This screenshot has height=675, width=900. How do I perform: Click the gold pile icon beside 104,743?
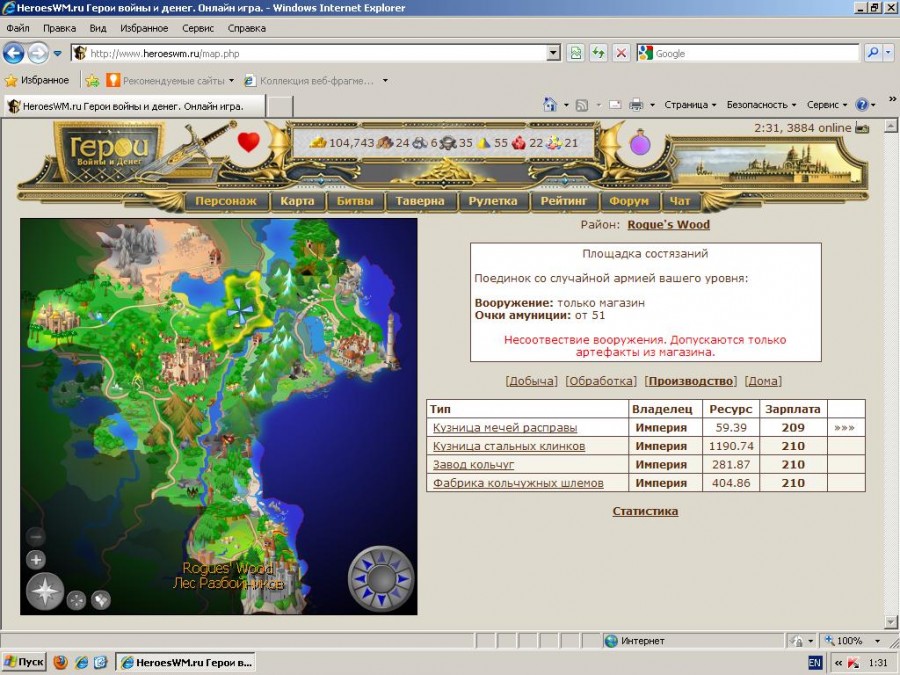[x=318, y=142]
